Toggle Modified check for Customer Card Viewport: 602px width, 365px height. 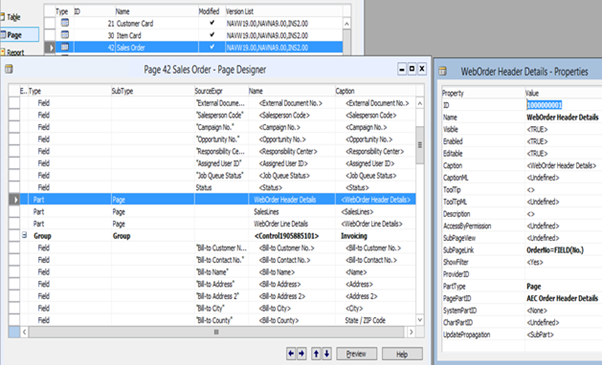coord(212,23)
